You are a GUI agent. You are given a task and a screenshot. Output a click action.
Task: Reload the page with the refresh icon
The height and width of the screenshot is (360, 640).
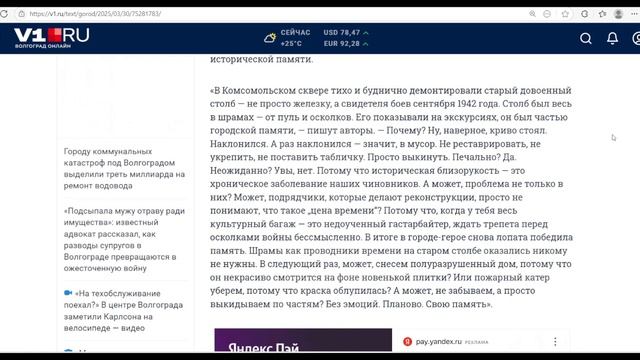click(4, 14)
